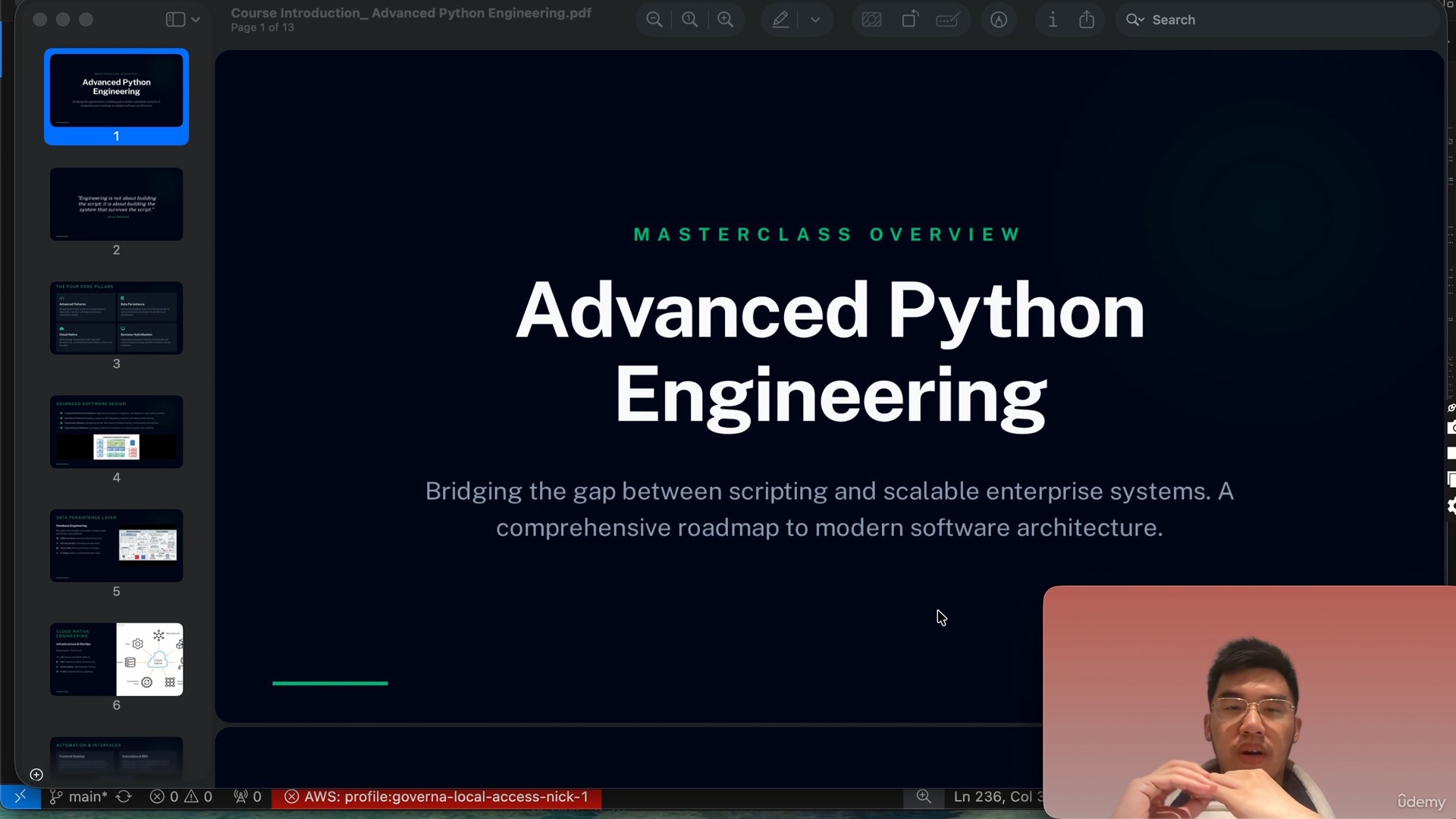Click the Search field in Preview toolbar
This screenshot has width=1456, height=819.
[1277, 20]
